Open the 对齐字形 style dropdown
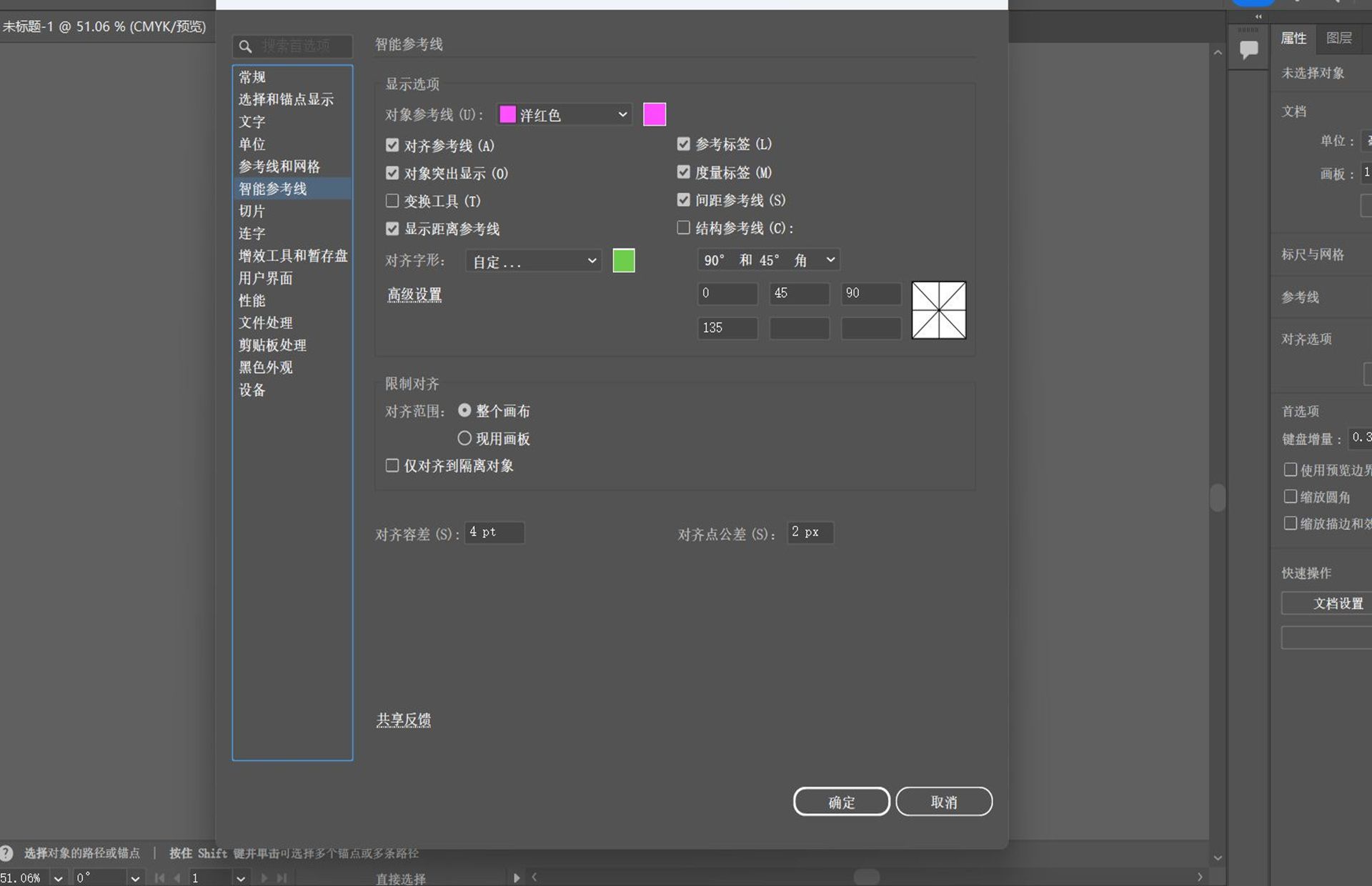Image resolution: width=1372 pixels, height=886 pixels. pyautogui.click(x=533, y=261)
